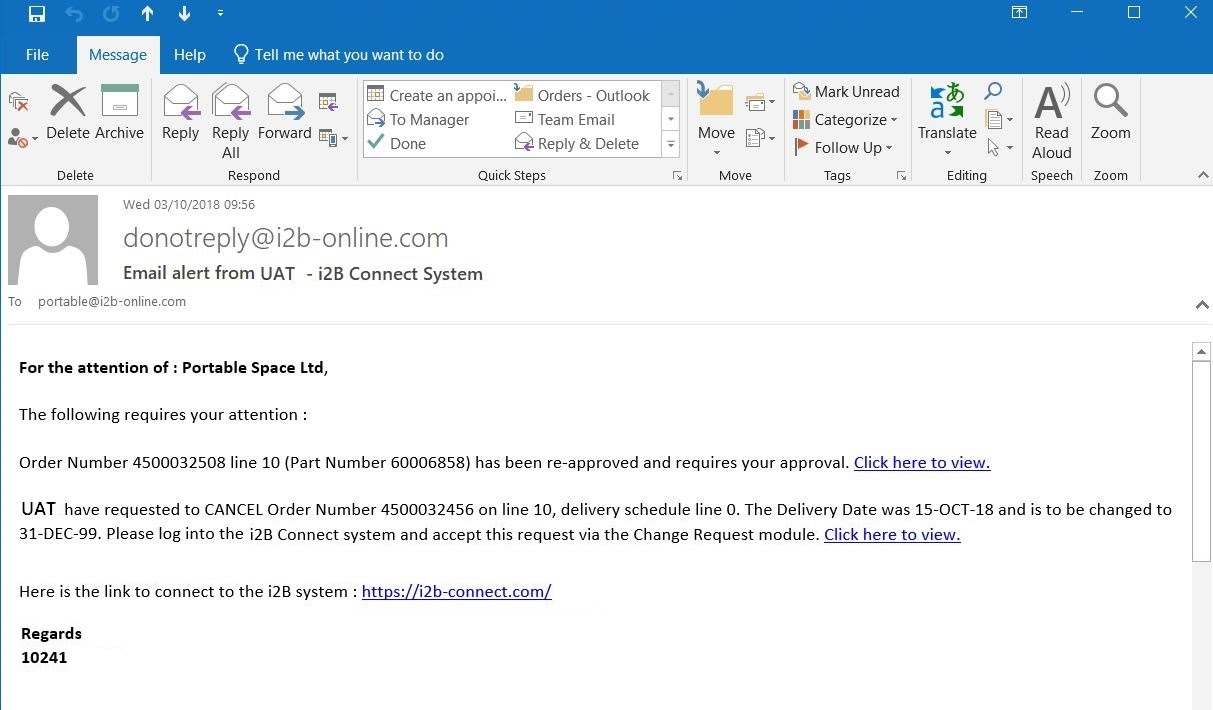Click the Find magnifier icon in Editing

coord(993,92)
